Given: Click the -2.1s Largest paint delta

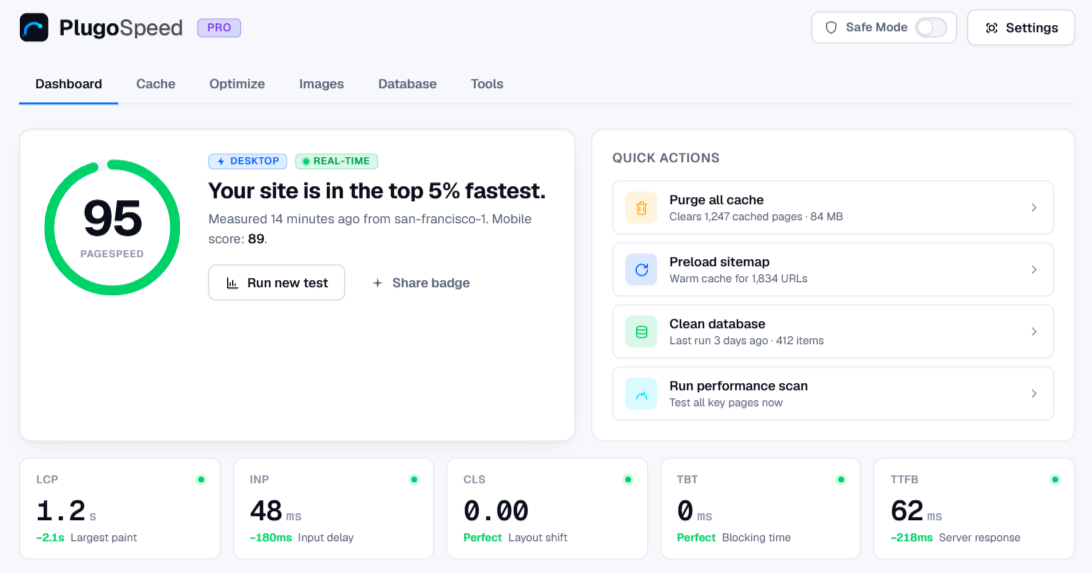Looking at the screenshot, I should [x=50, y=537].
